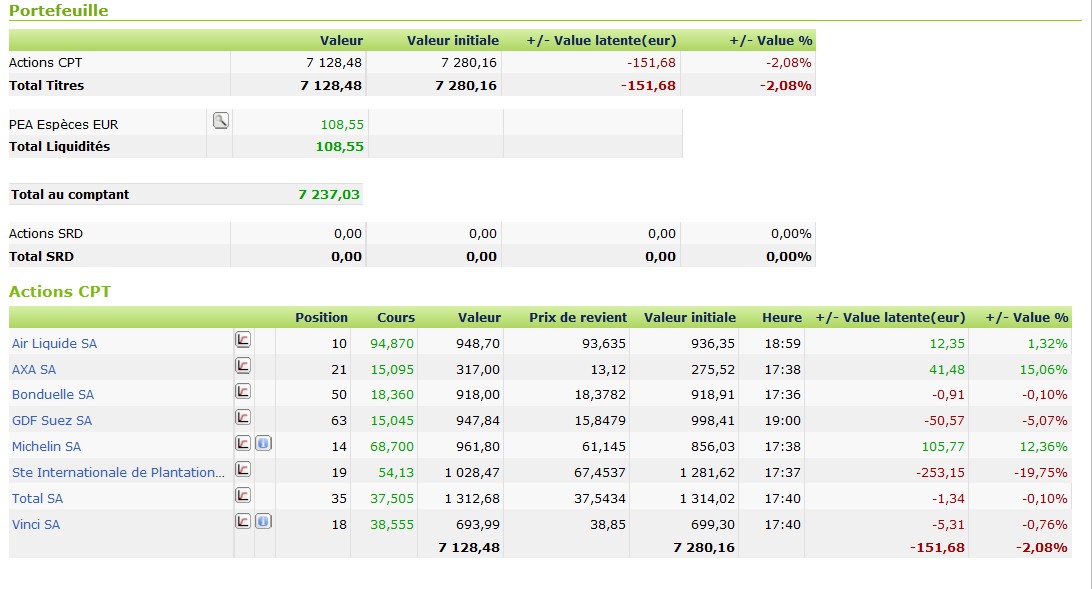This screenshot has width=1092, height=589.
Task: Open the Total SA stock link
Action: tap(37, 499)
